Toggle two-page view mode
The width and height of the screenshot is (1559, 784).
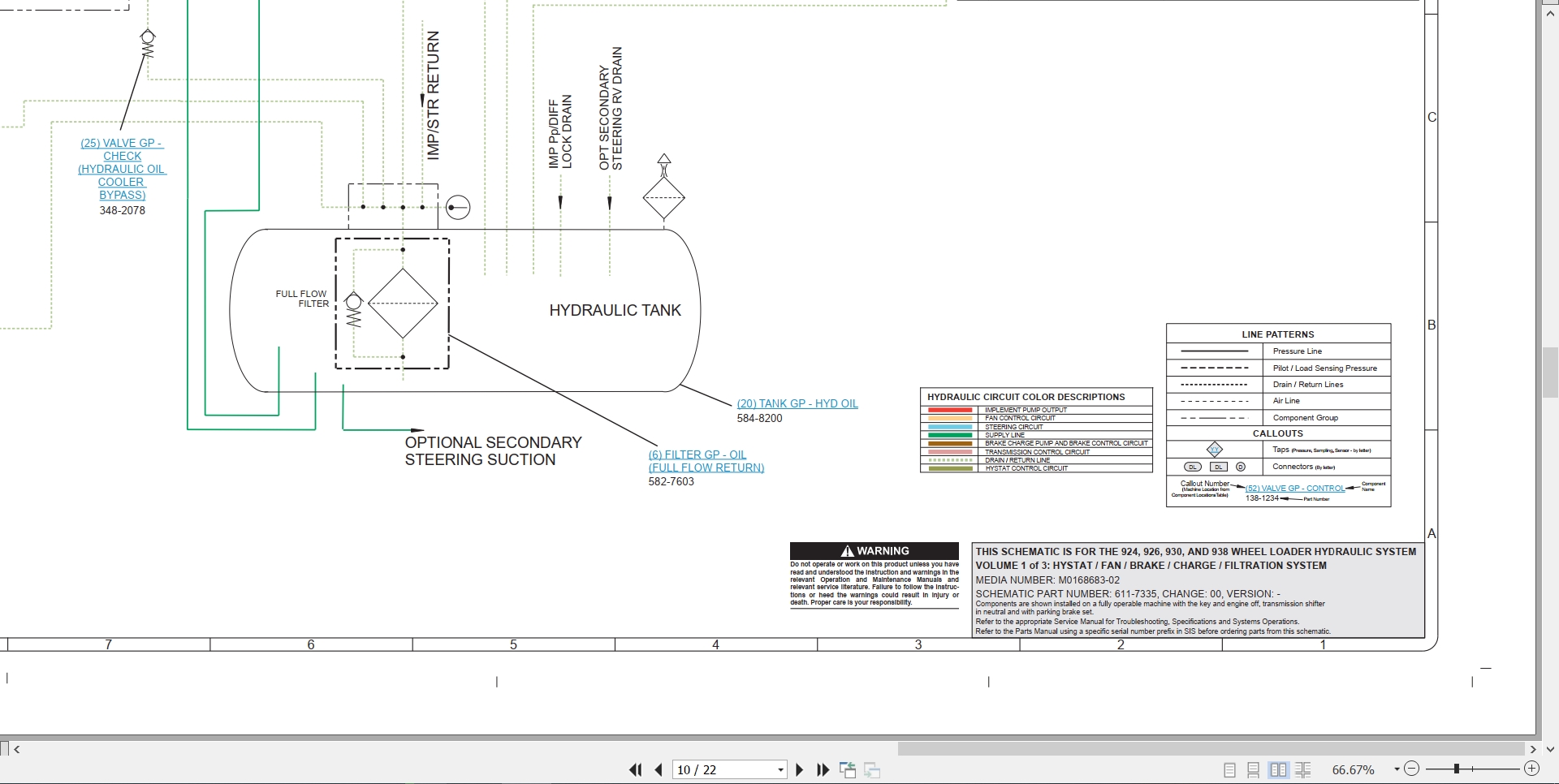[1279, 770]
